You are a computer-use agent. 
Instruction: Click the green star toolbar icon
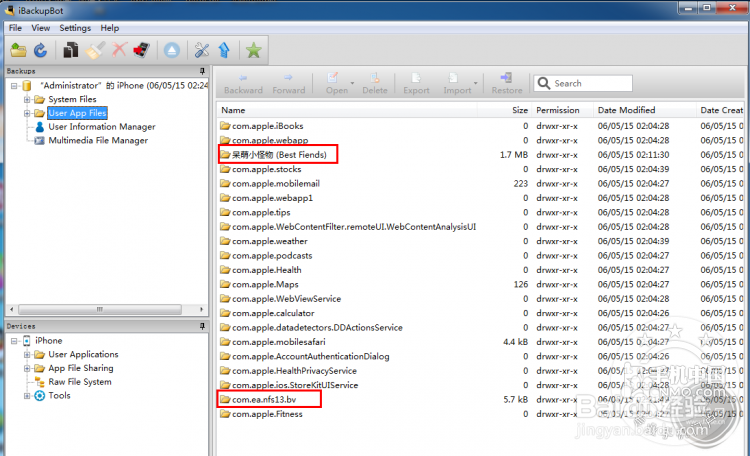(254, 50)
